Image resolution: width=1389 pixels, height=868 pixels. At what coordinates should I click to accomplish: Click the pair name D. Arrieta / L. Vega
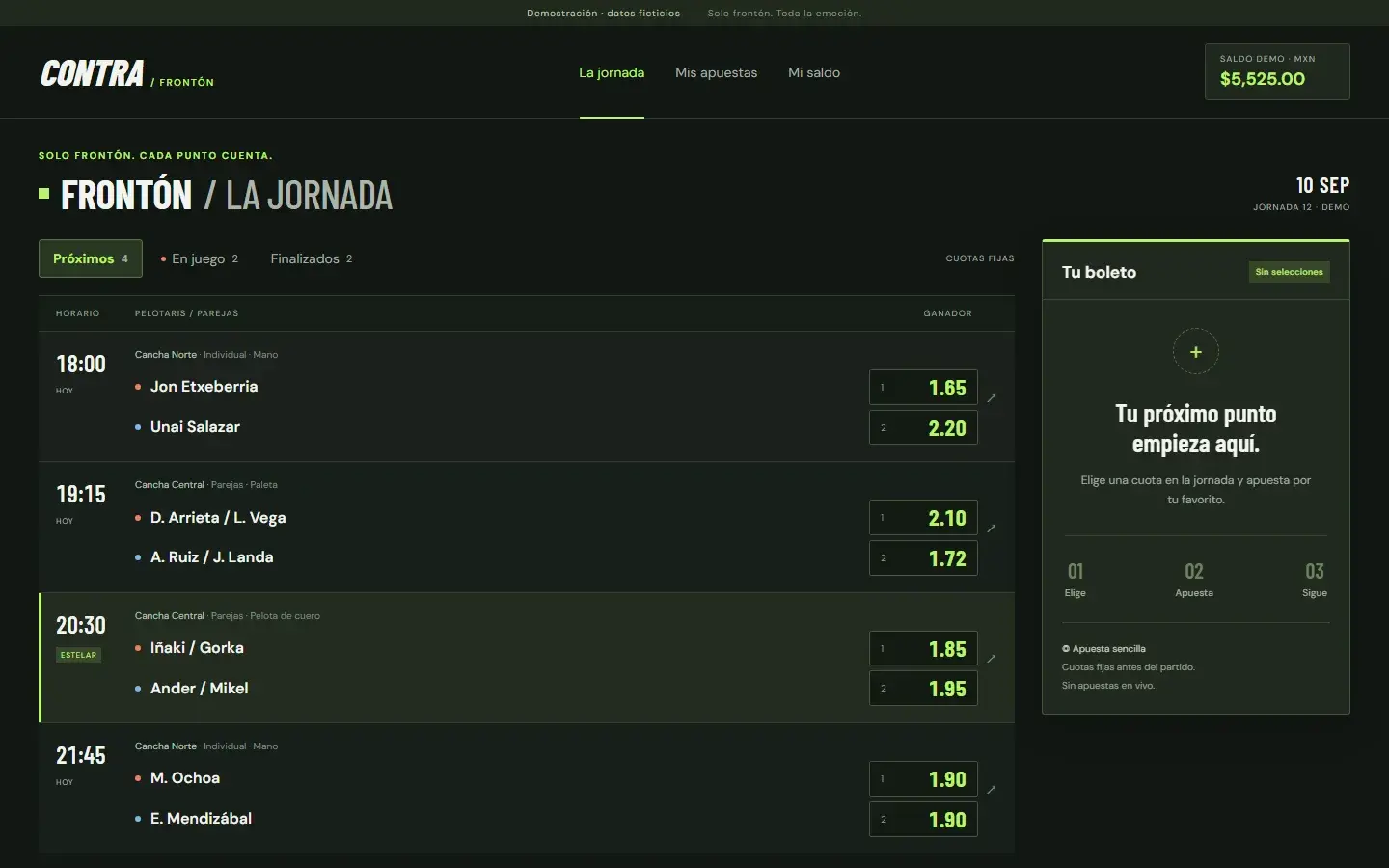pyautogui.click(x=218, y=518)
